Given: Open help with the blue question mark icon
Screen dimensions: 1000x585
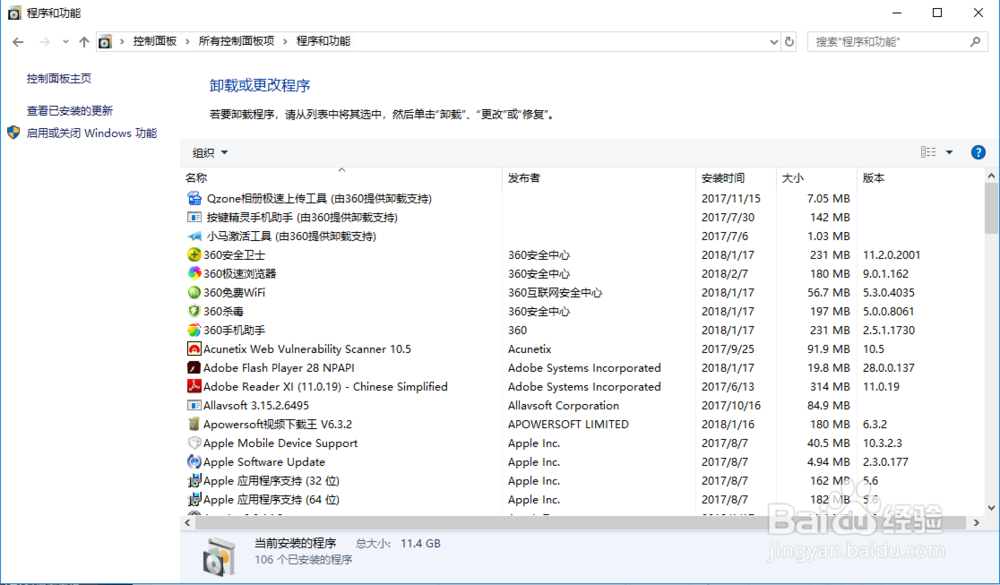Looking at the screenshot, I should [978, 152].
